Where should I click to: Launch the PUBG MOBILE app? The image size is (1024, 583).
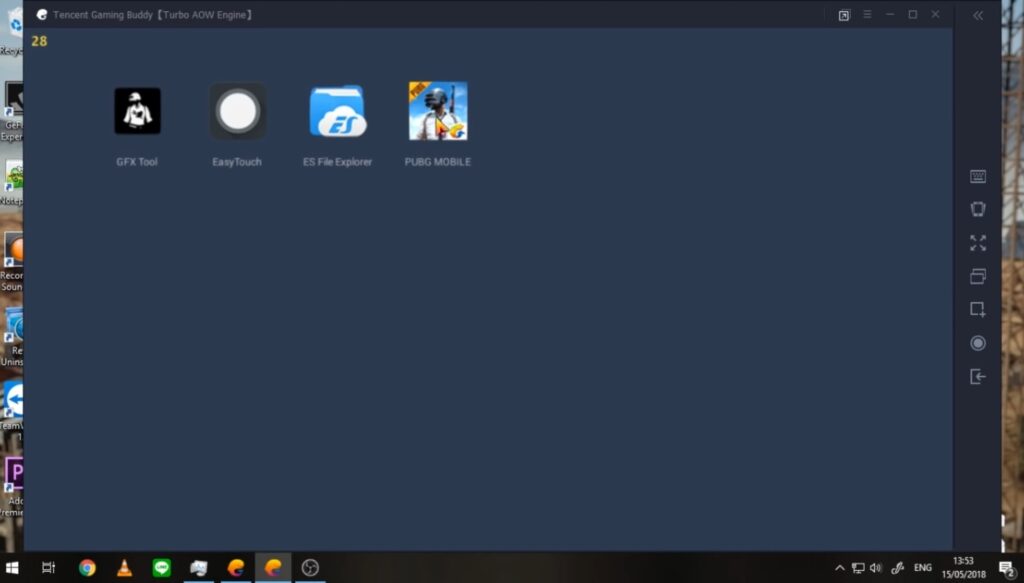[438, 111]
